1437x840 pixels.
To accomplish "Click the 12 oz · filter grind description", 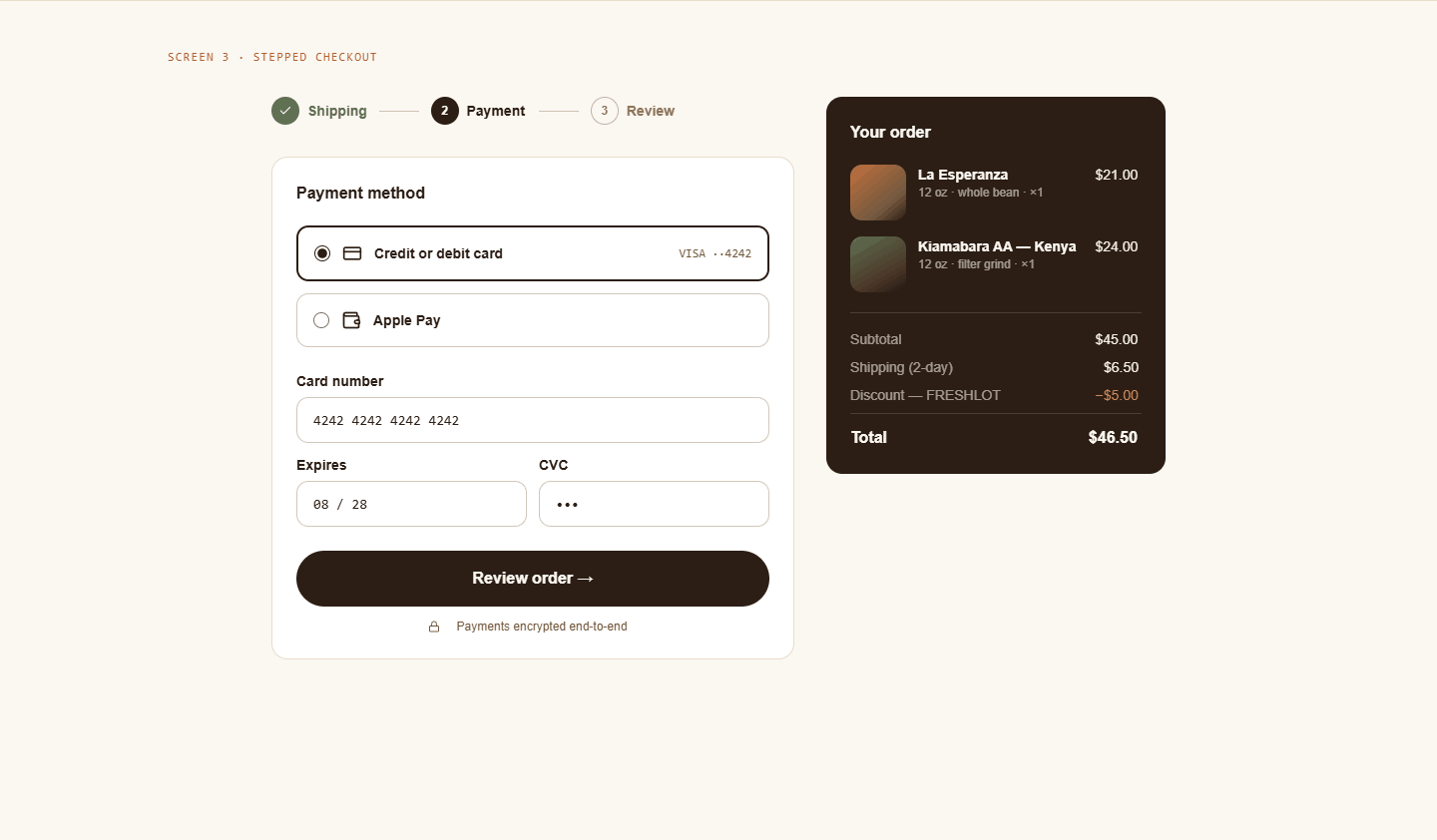I will tap(976, 264).
